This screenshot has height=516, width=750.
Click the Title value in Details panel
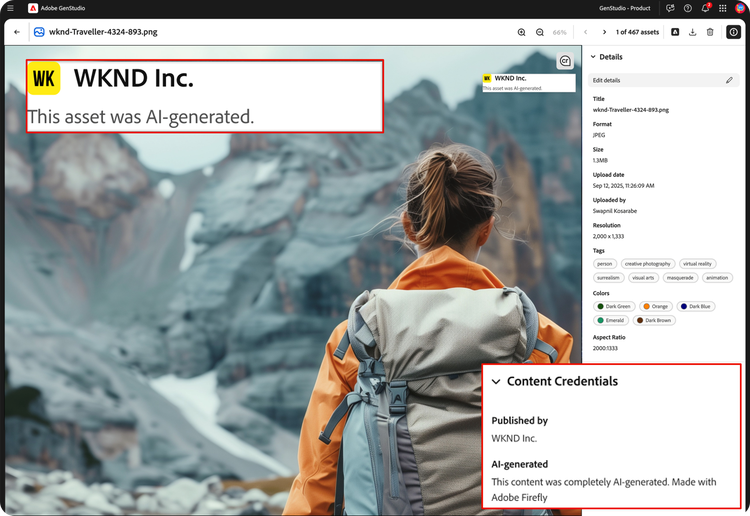click(630, 110)
